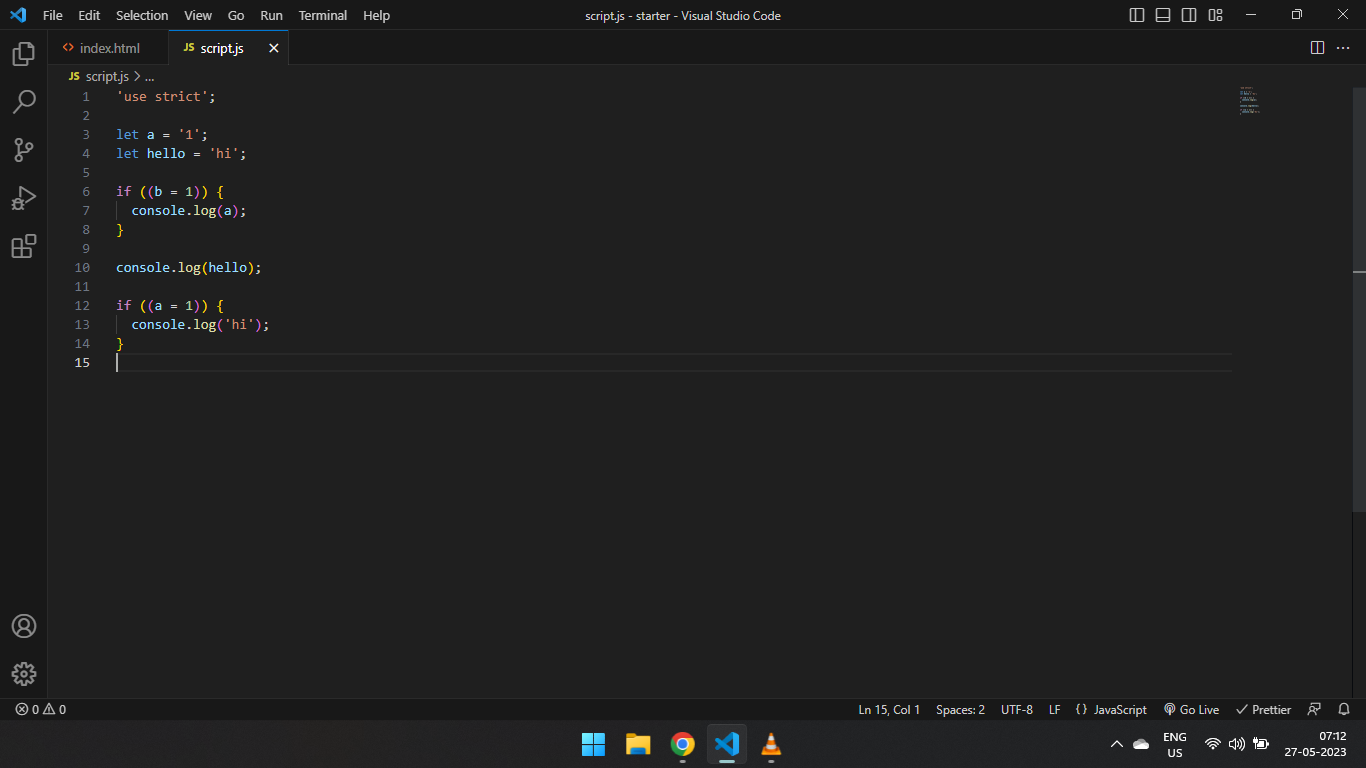This screenshot has height=768, width=1366.
Task: Open the Search view in activity bar
Action: click(x=24, y=102)
